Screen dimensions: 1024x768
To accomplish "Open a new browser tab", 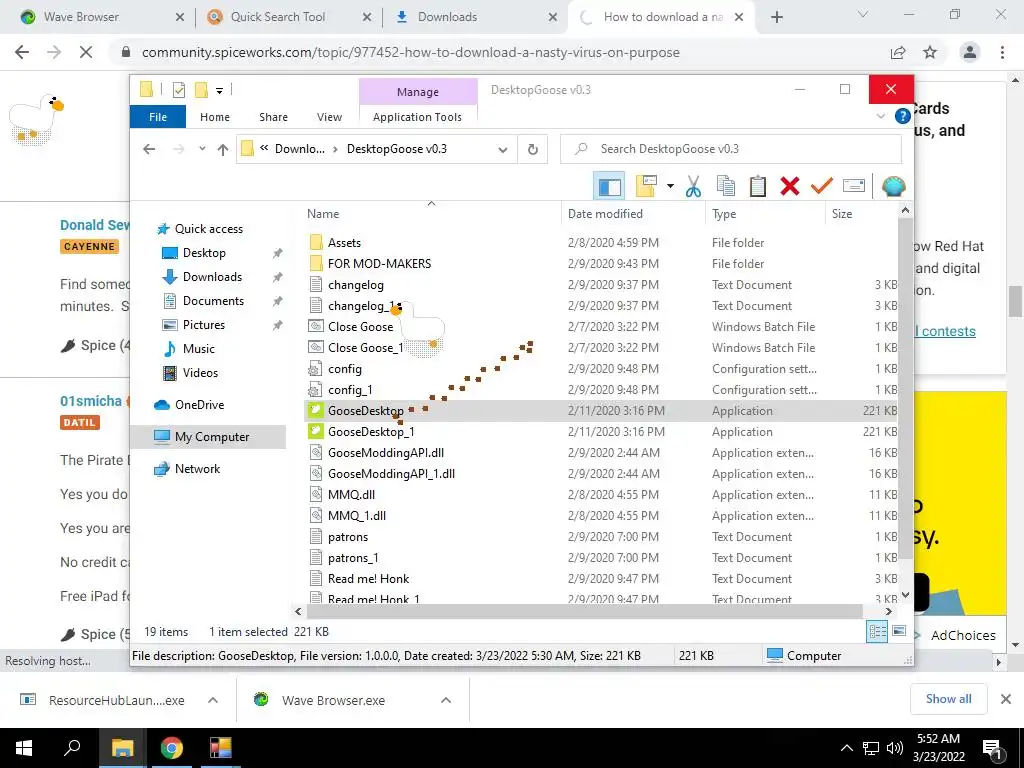I will click(776, 18).
